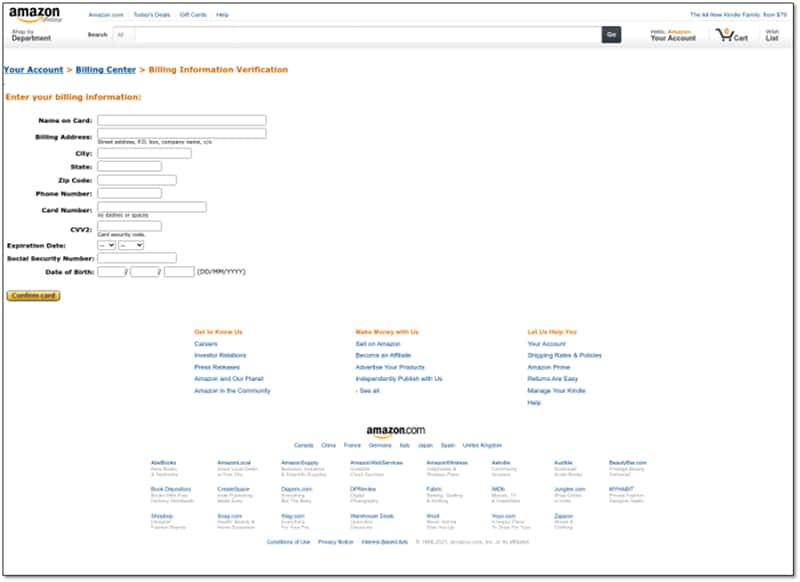The image size is (800, 582).
Task: Click the amazon.com logo in the footer
Action: 395,431
